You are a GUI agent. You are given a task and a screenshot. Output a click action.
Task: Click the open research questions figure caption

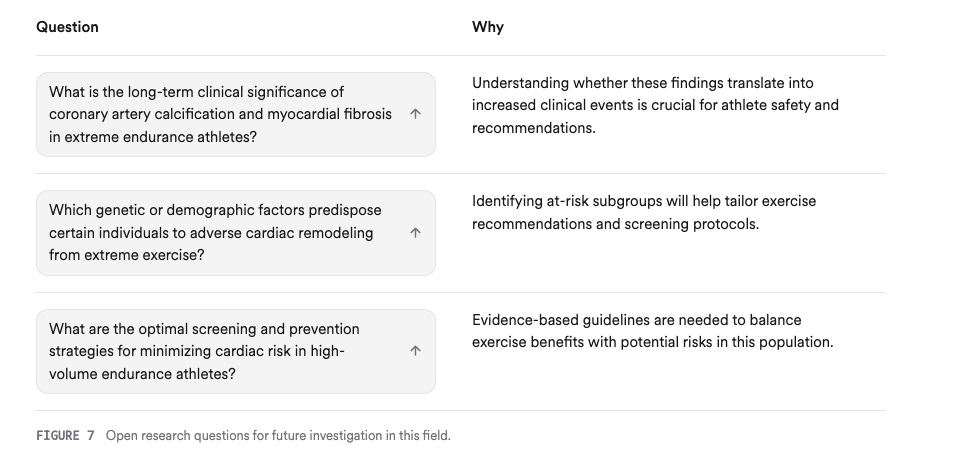point(278,436)
